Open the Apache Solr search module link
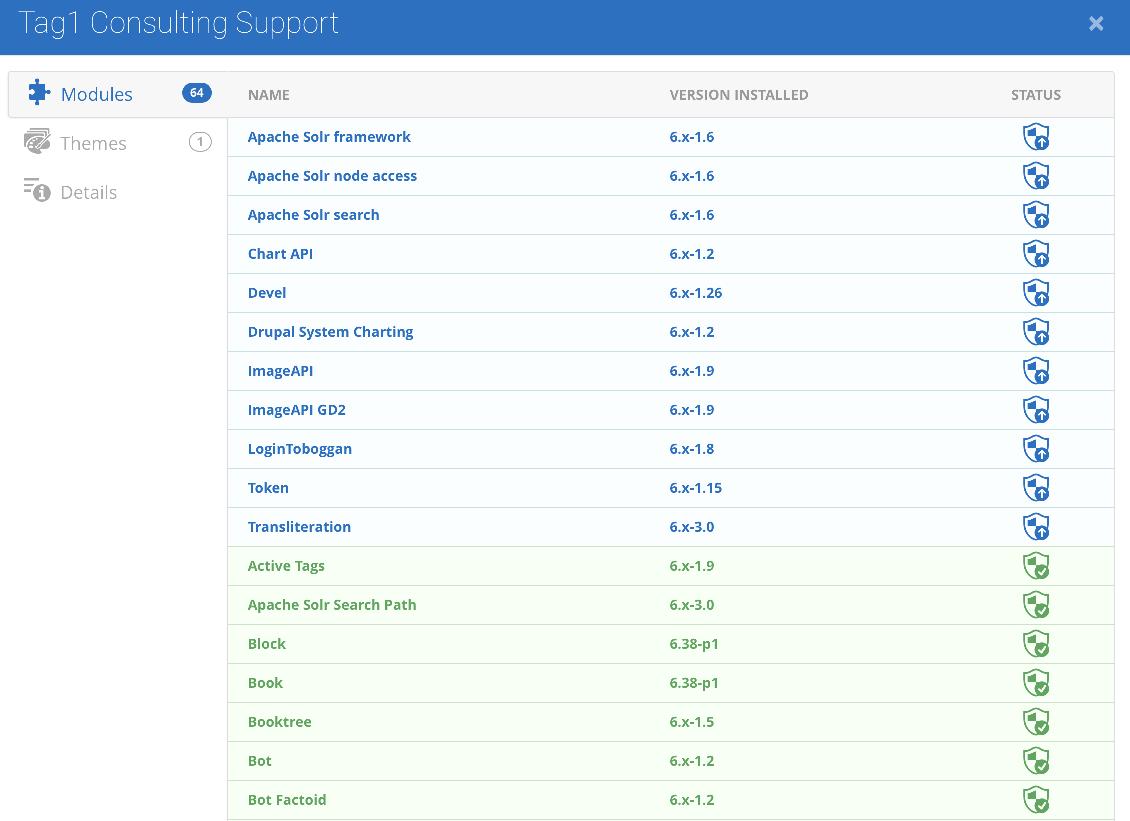Viewport: 1130px width, 821px height. point(313,215)
